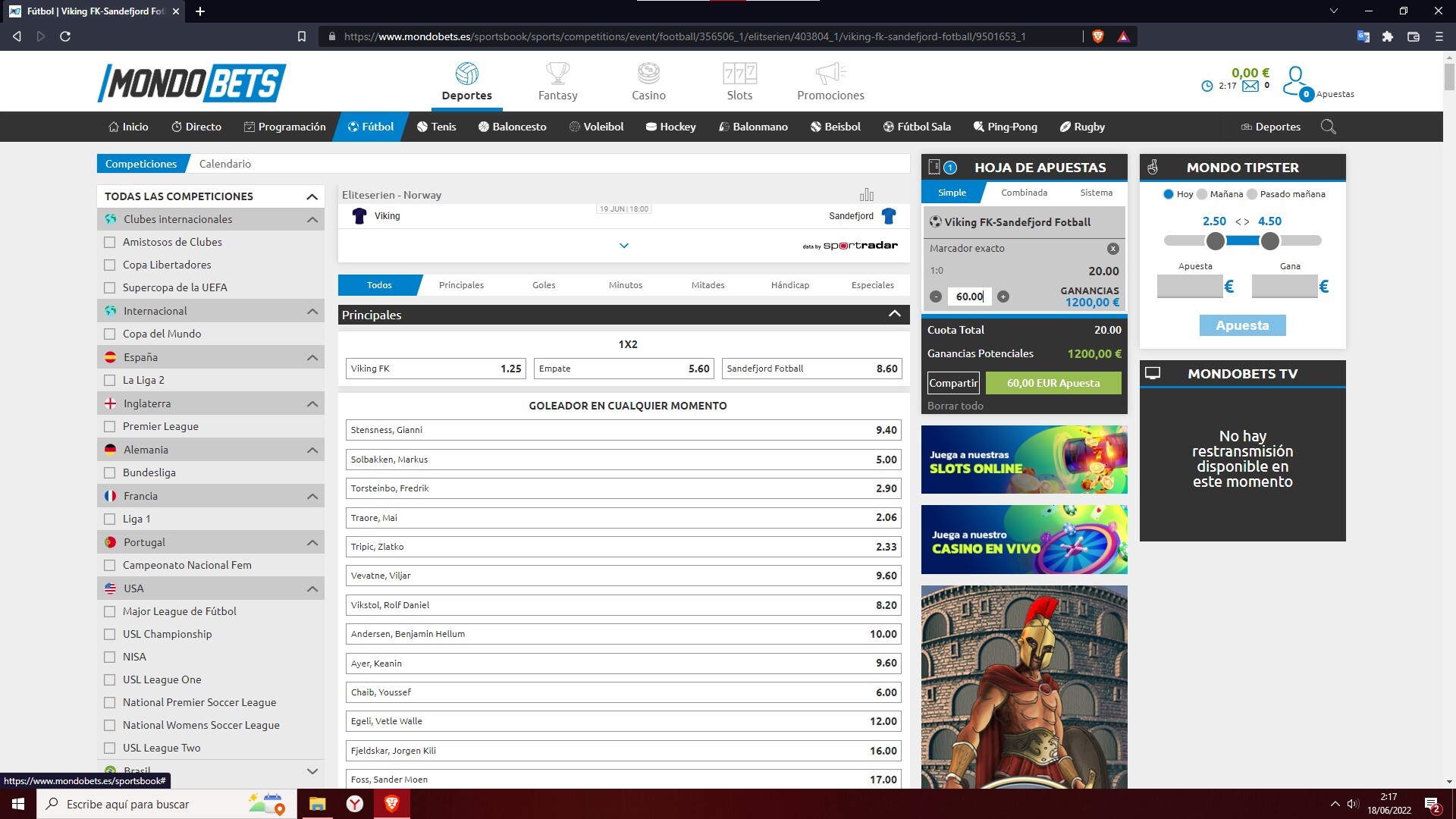Screen dimensions: 1456x819
Task: Collapse the Alemania group
Action: (312, 450)
